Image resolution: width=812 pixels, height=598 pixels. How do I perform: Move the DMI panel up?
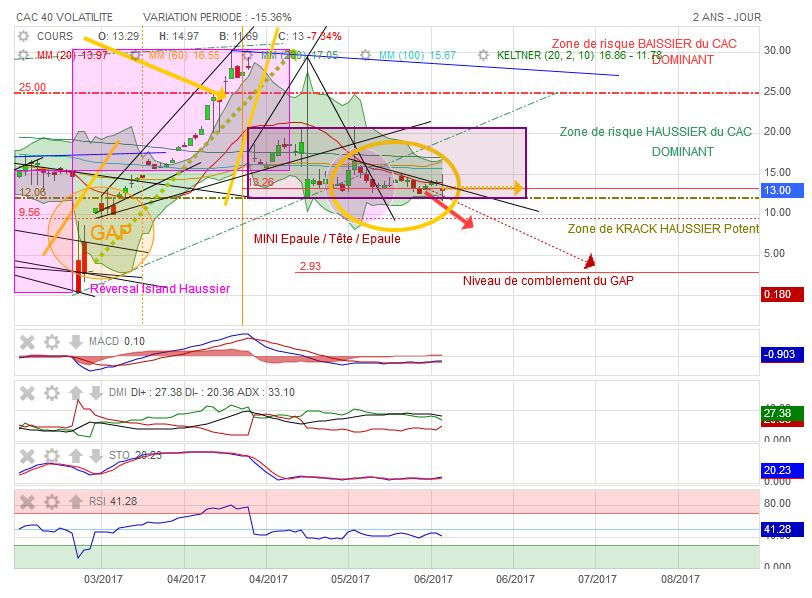click(x=76, y=393)
